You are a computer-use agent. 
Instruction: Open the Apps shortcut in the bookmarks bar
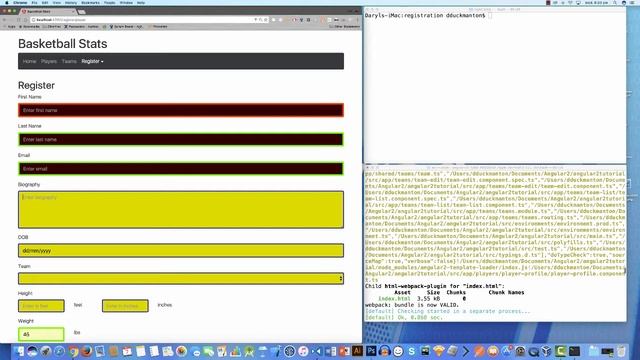tap(9, 27)
